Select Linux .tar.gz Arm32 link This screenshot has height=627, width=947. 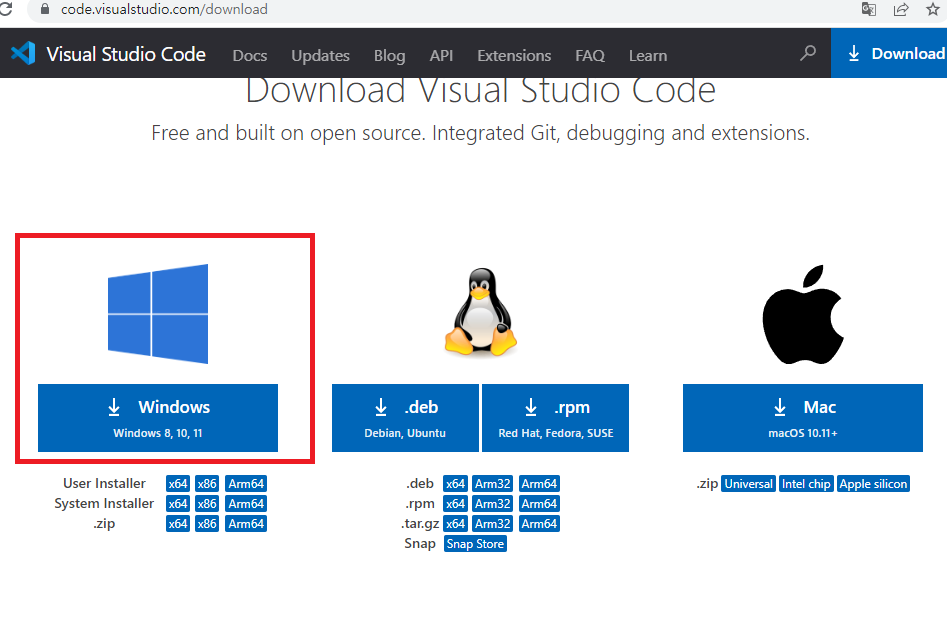492,524
